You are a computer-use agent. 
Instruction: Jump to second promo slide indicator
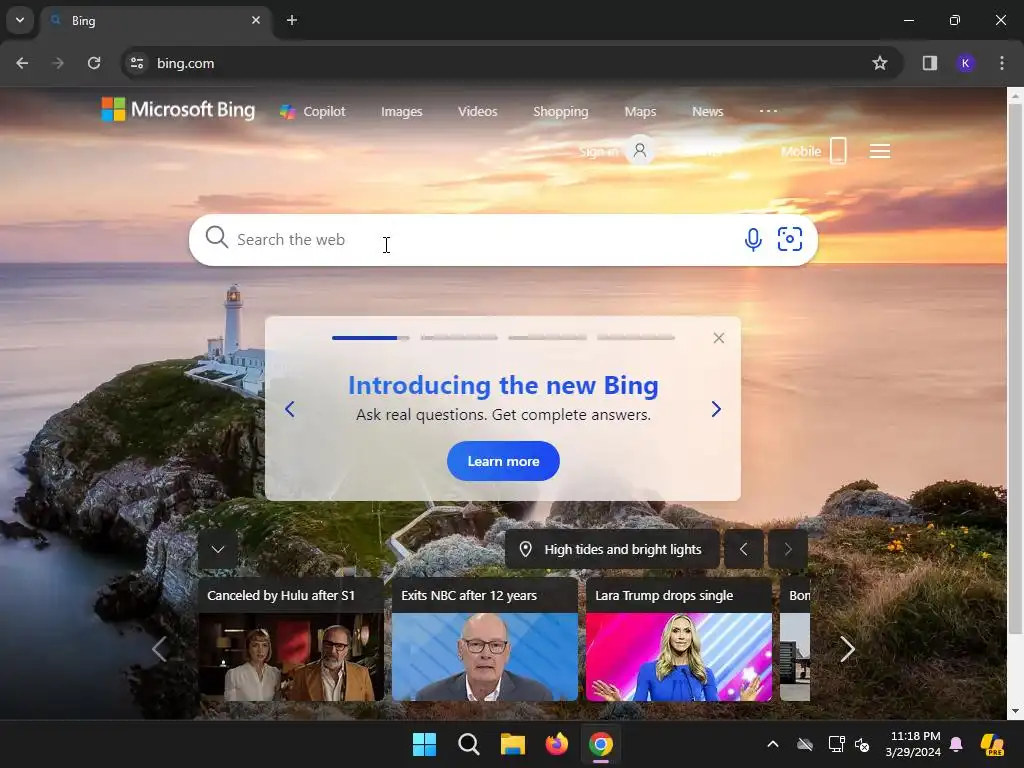458,338
